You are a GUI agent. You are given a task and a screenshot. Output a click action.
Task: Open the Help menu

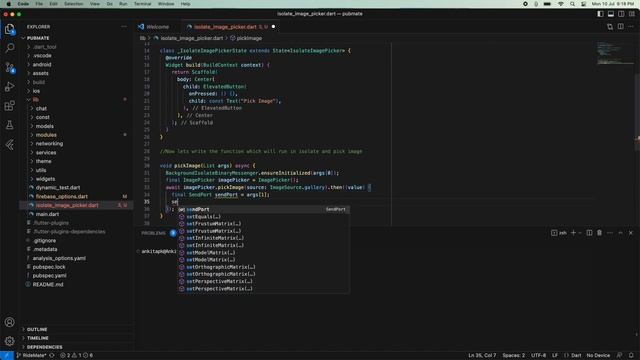click(185, 4)
